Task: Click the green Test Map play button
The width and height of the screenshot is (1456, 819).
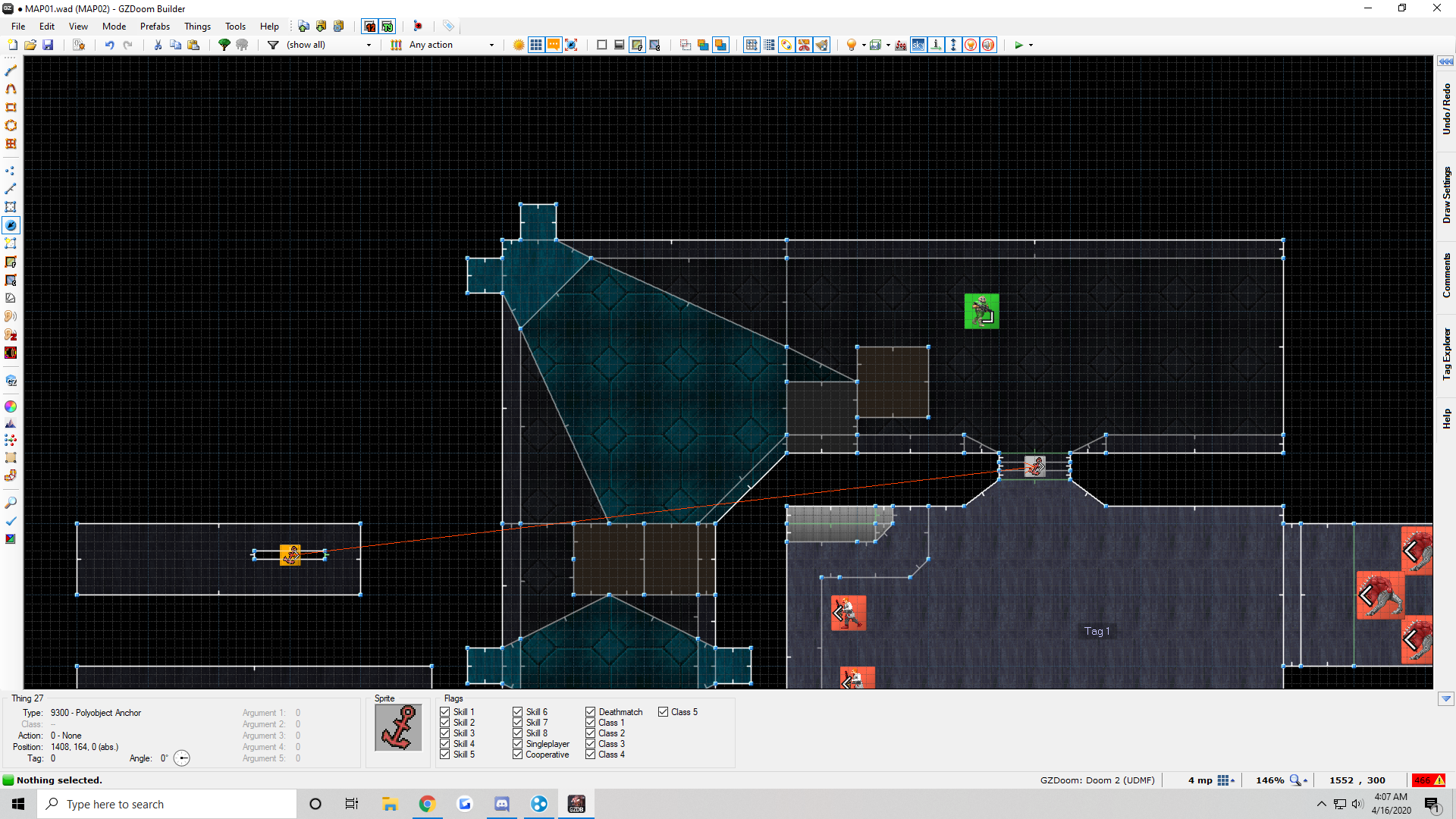Action: pyautogui.click(x=1018, y=45)
